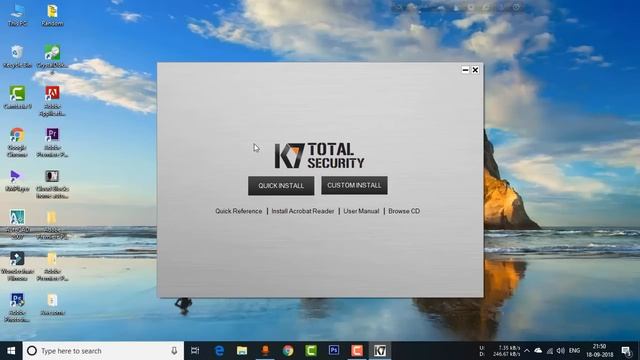Image resolution: width=640 pixels, height=360 pixels.
Task: Select the yellow folder icon at top of desktop
Action: click(52, 15)
